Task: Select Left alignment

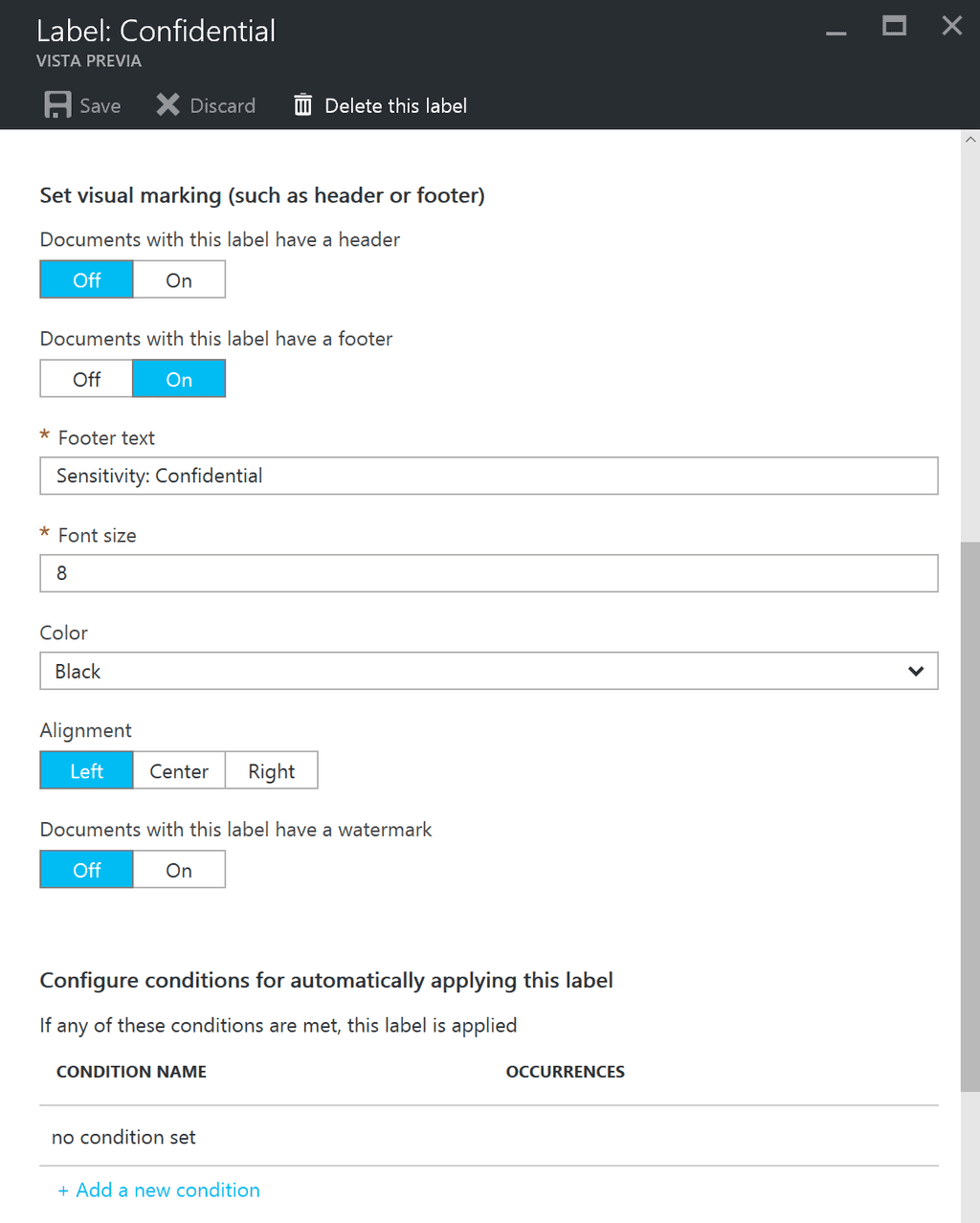Action: click(86, 770)
